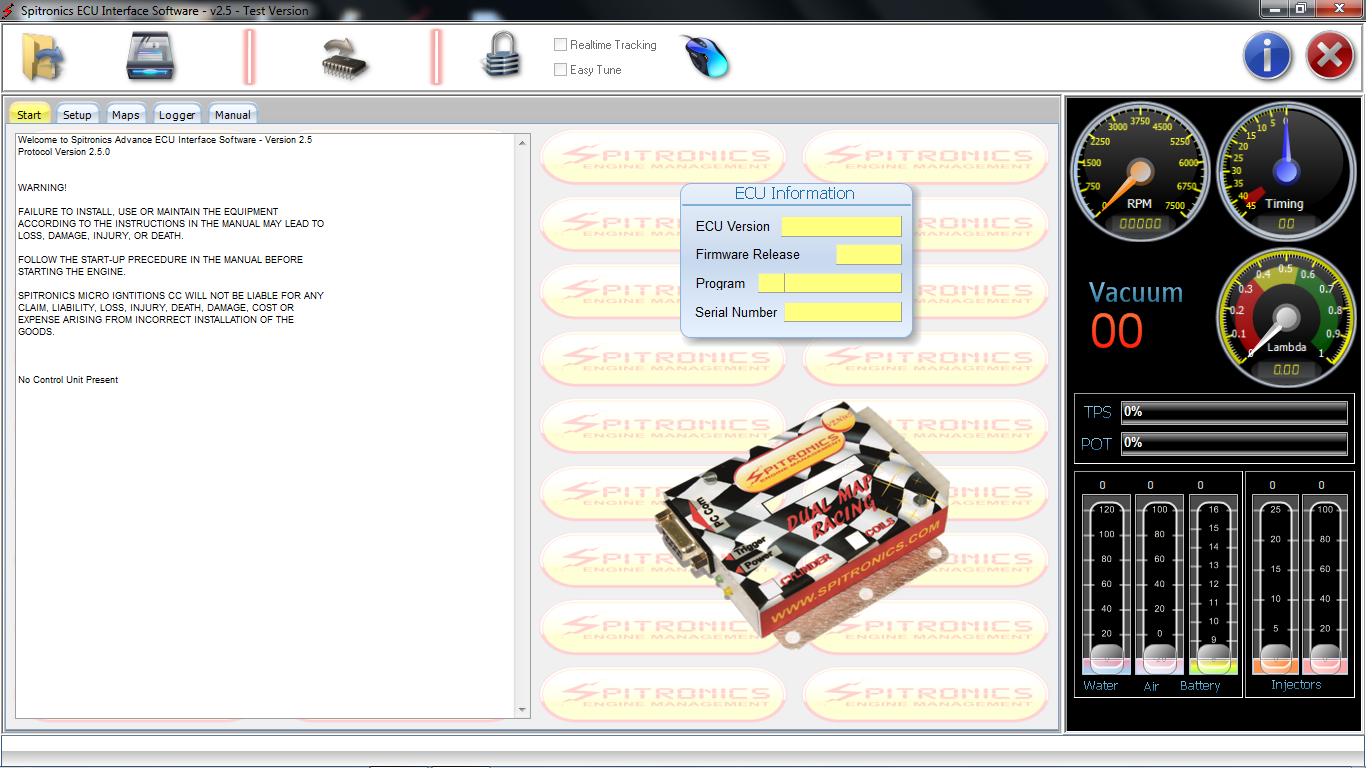Click the blue mouse icon
1366x768 pixels.
[705, 56]
